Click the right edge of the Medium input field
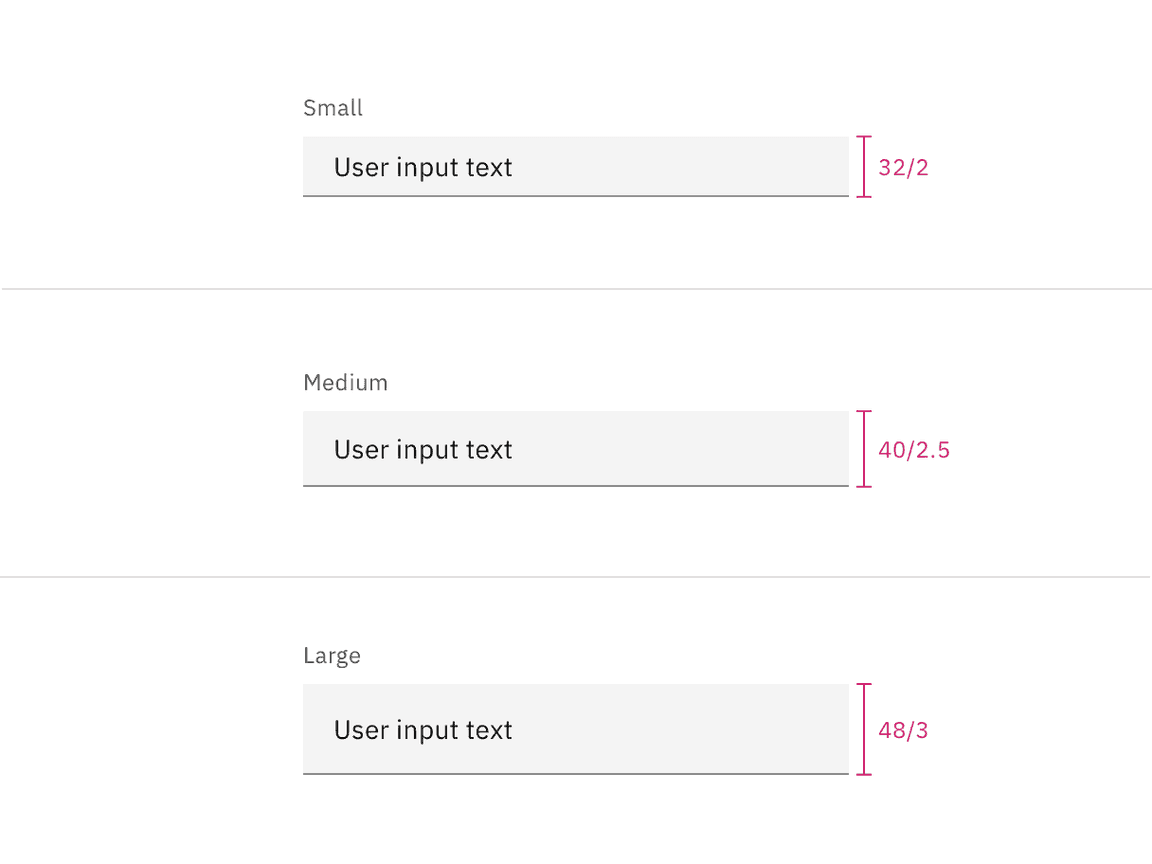 (847, 449)
